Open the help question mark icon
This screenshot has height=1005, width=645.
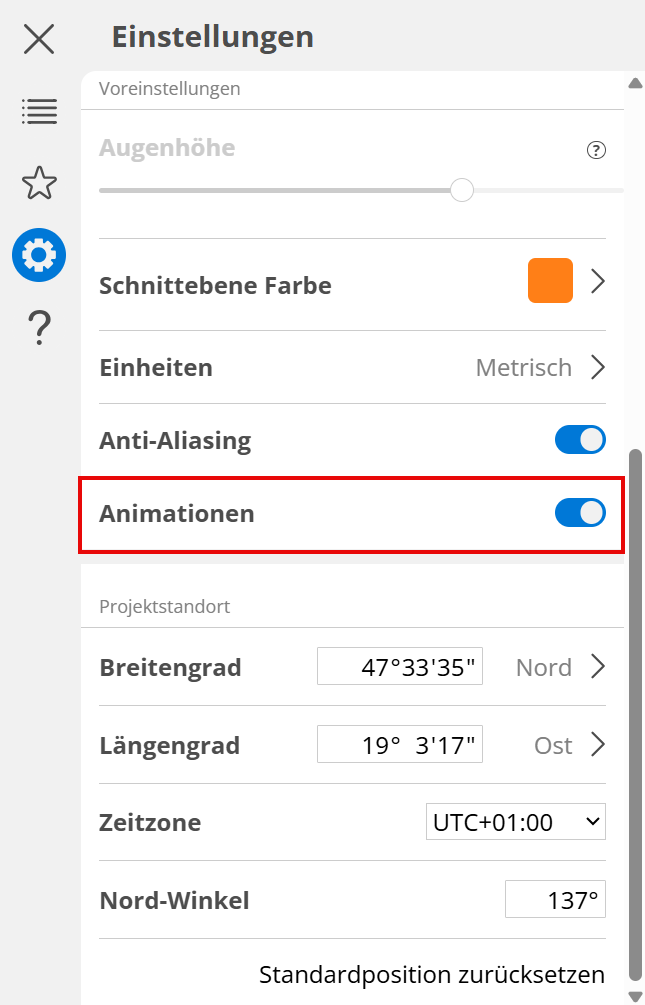39,327
